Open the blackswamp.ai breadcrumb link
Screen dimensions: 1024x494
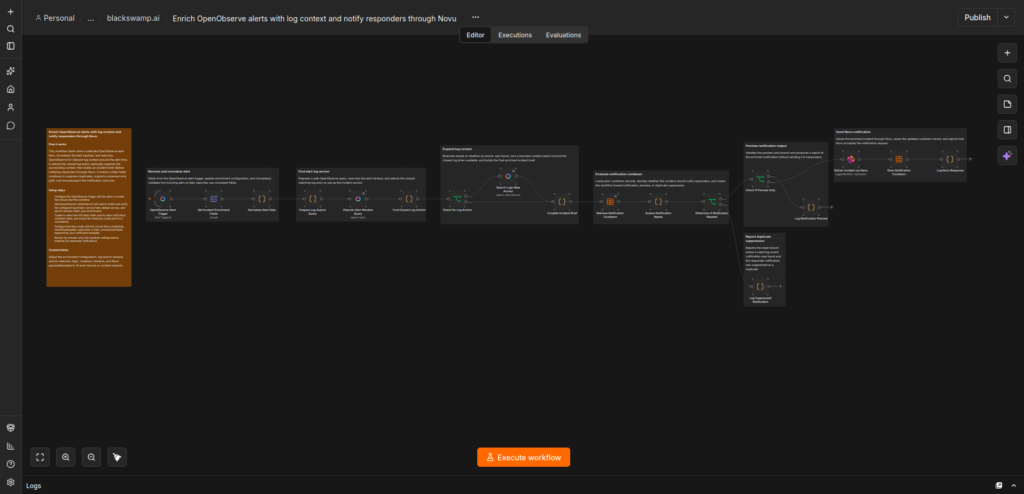(x=133, y=18)
